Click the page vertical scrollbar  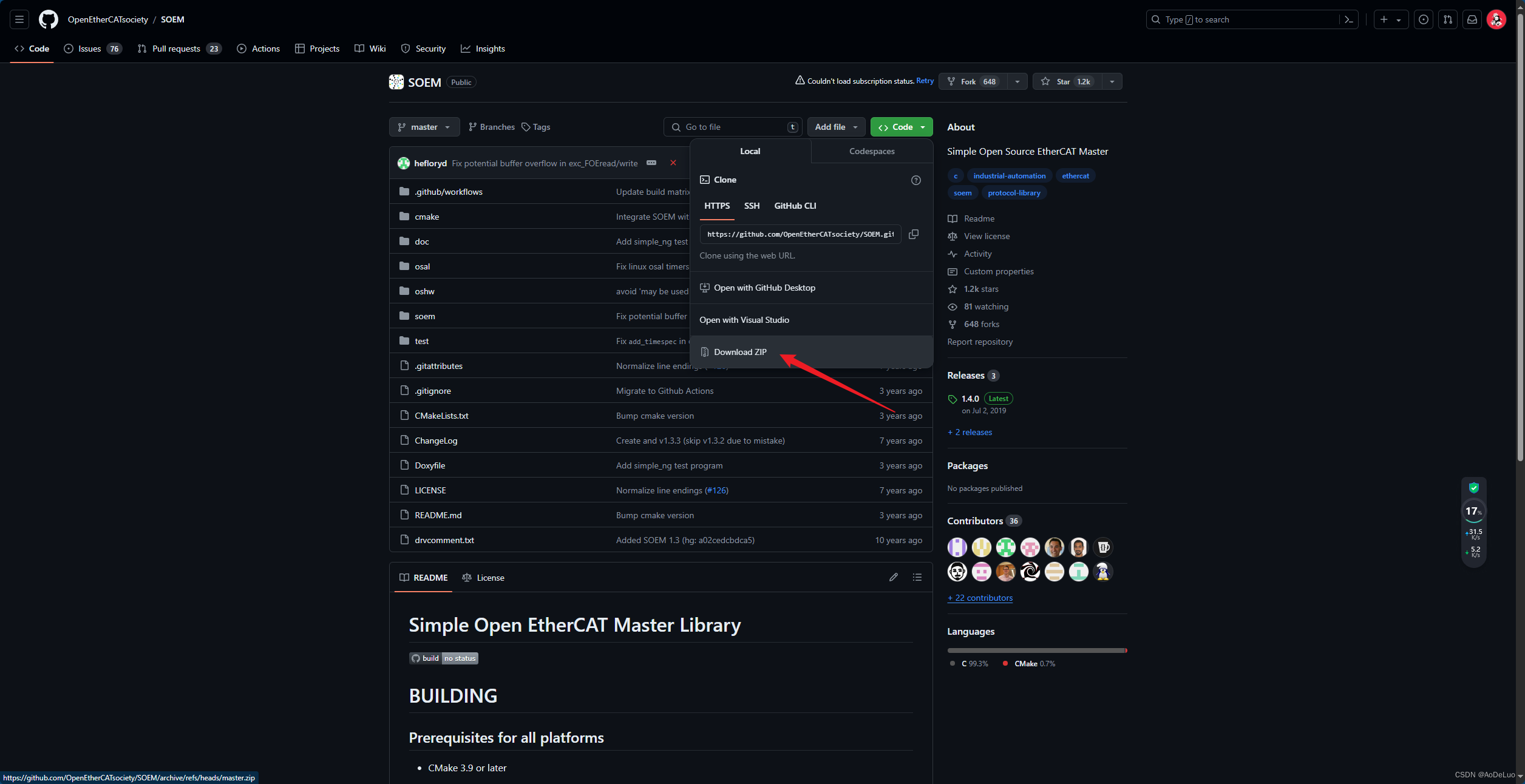(1520, 237)
